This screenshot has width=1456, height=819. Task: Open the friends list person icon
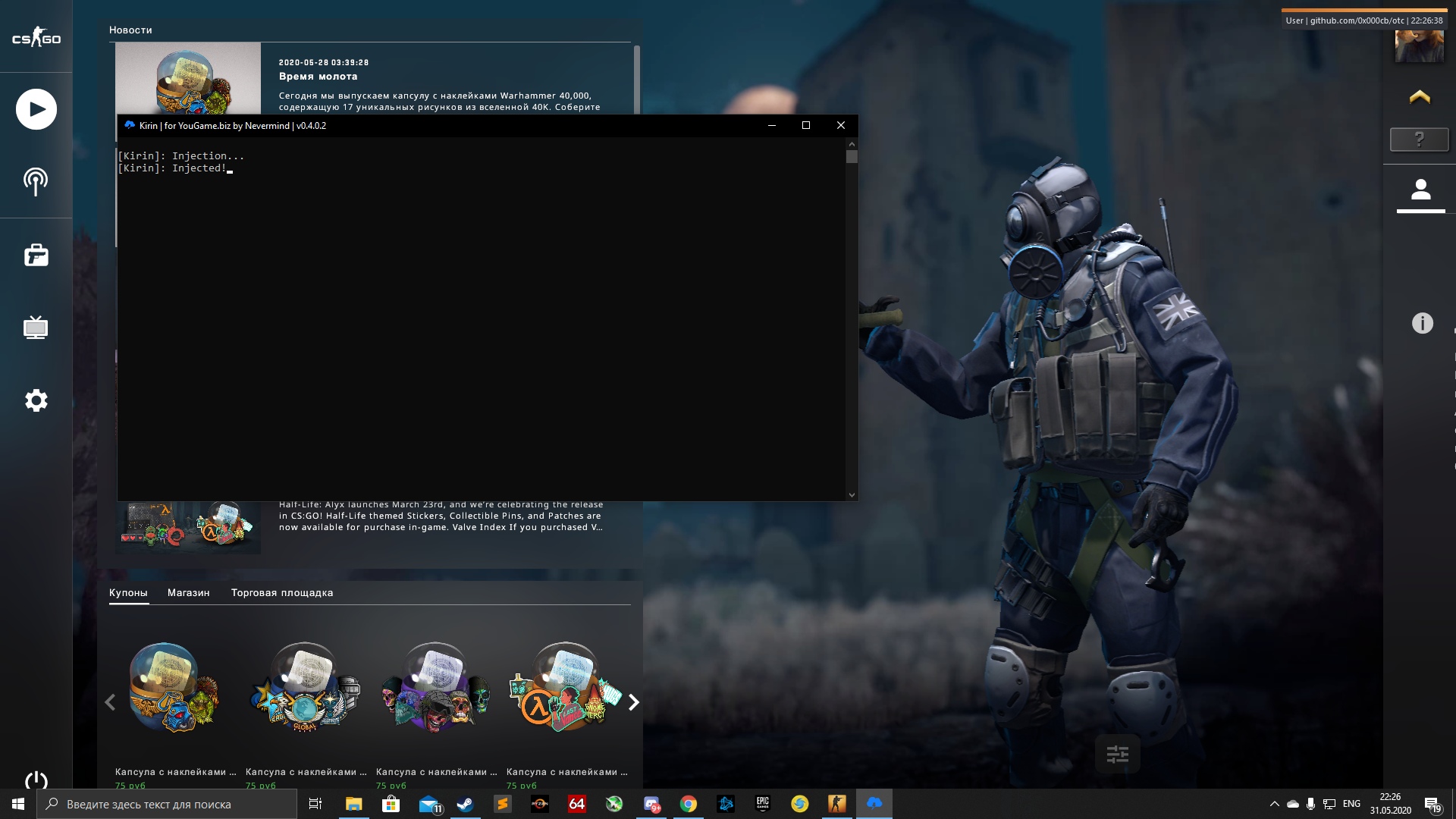(x=1420, y=190)
